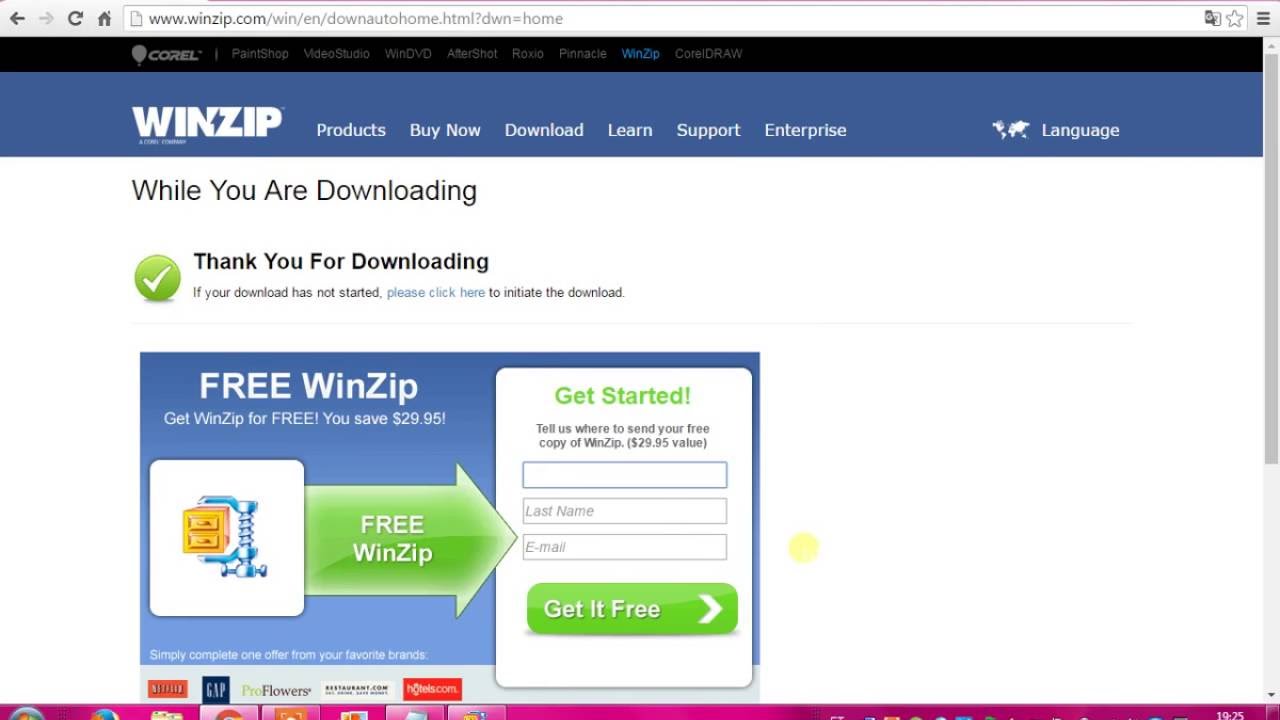Open the Products menu
The image size is (1280, 720).
coord(351,130)
